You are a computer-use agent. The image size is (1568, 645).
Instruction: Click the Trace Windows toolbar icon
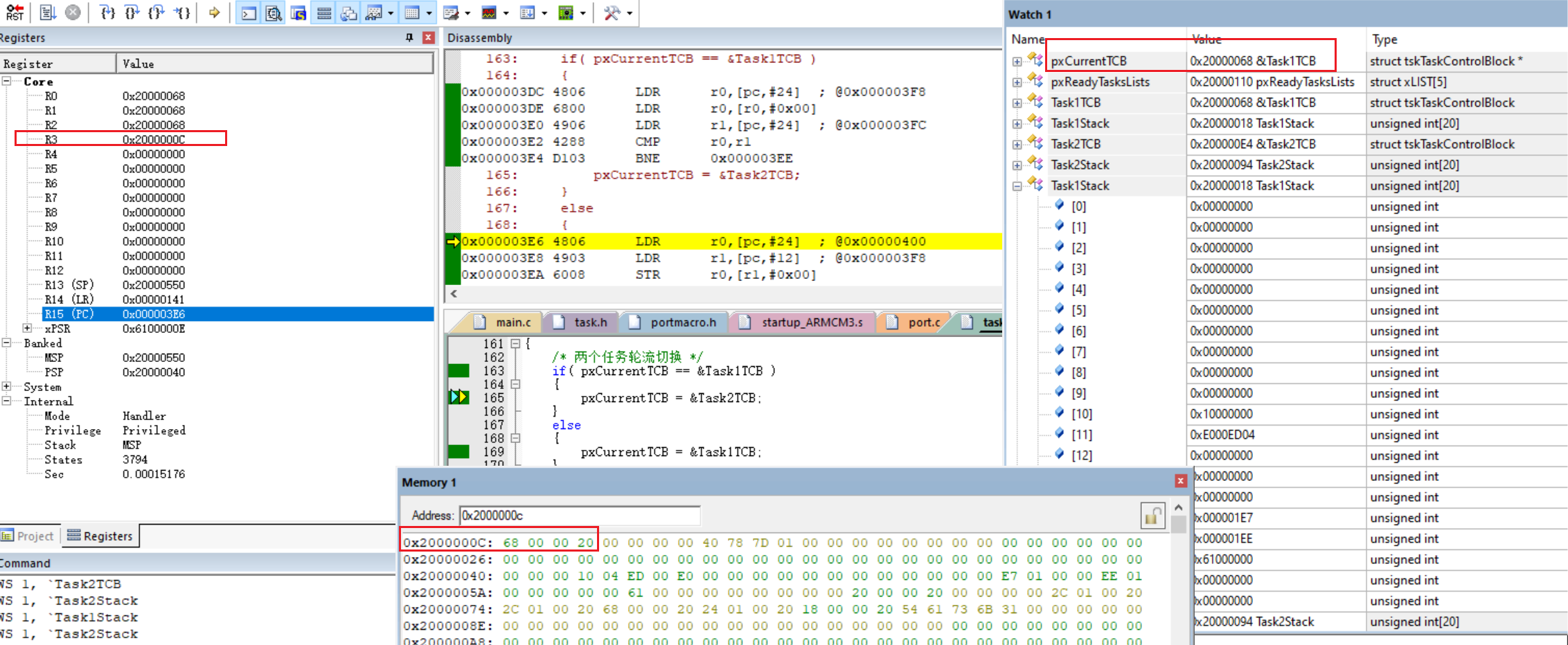(528, 12)
